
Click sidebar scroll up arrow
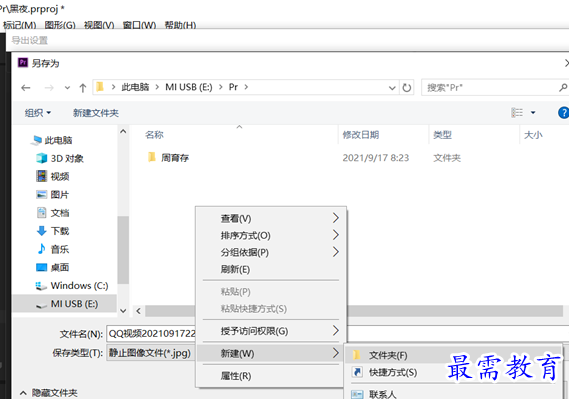coord(123,131)
